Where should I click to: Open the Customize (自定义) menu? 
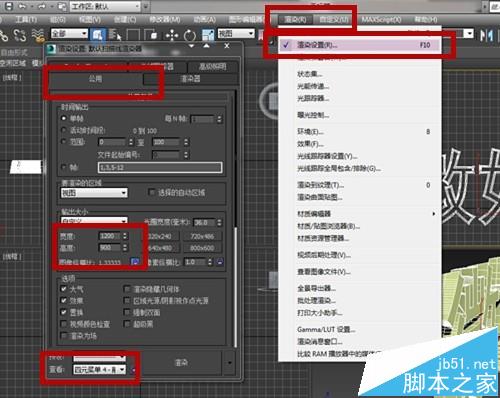pyautogui.click(x=334, y=20)
